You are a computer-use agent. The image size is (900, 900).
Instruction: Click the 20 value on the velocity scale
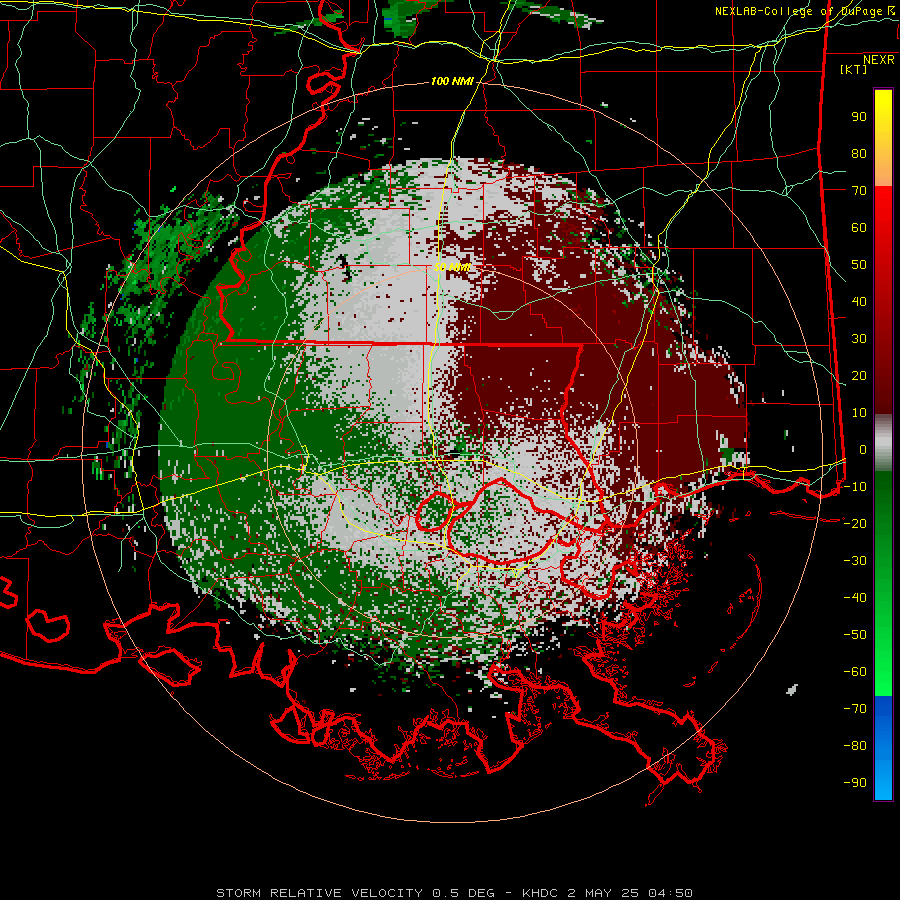coord(859,375)
